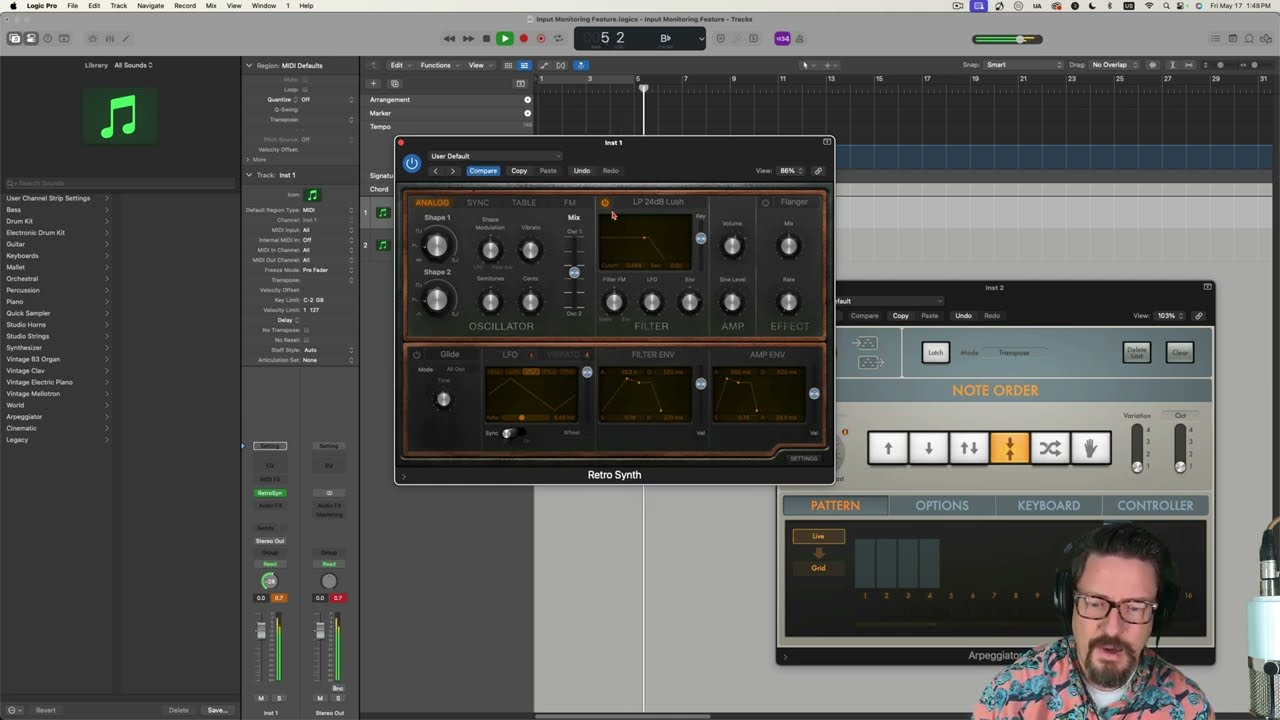Switch to the OPTIONS tab in Arpeggiator
The image size is (1280, 720).
click(x=942, y=506)
